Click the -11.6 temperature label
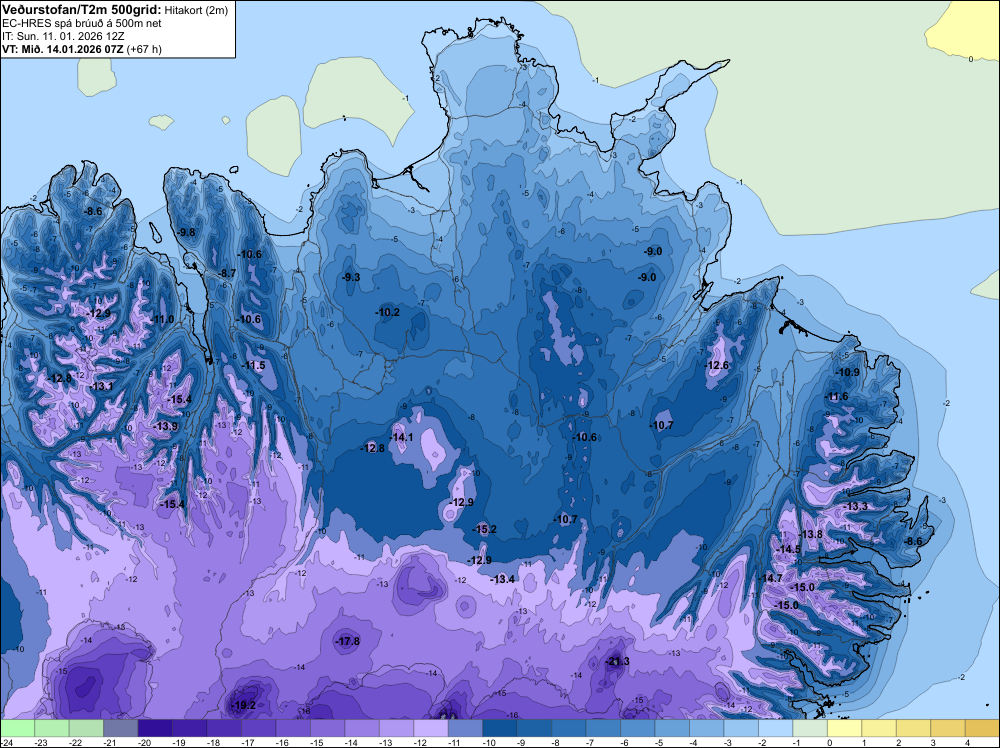1000x748 pixels. click(x=837, y=397)
